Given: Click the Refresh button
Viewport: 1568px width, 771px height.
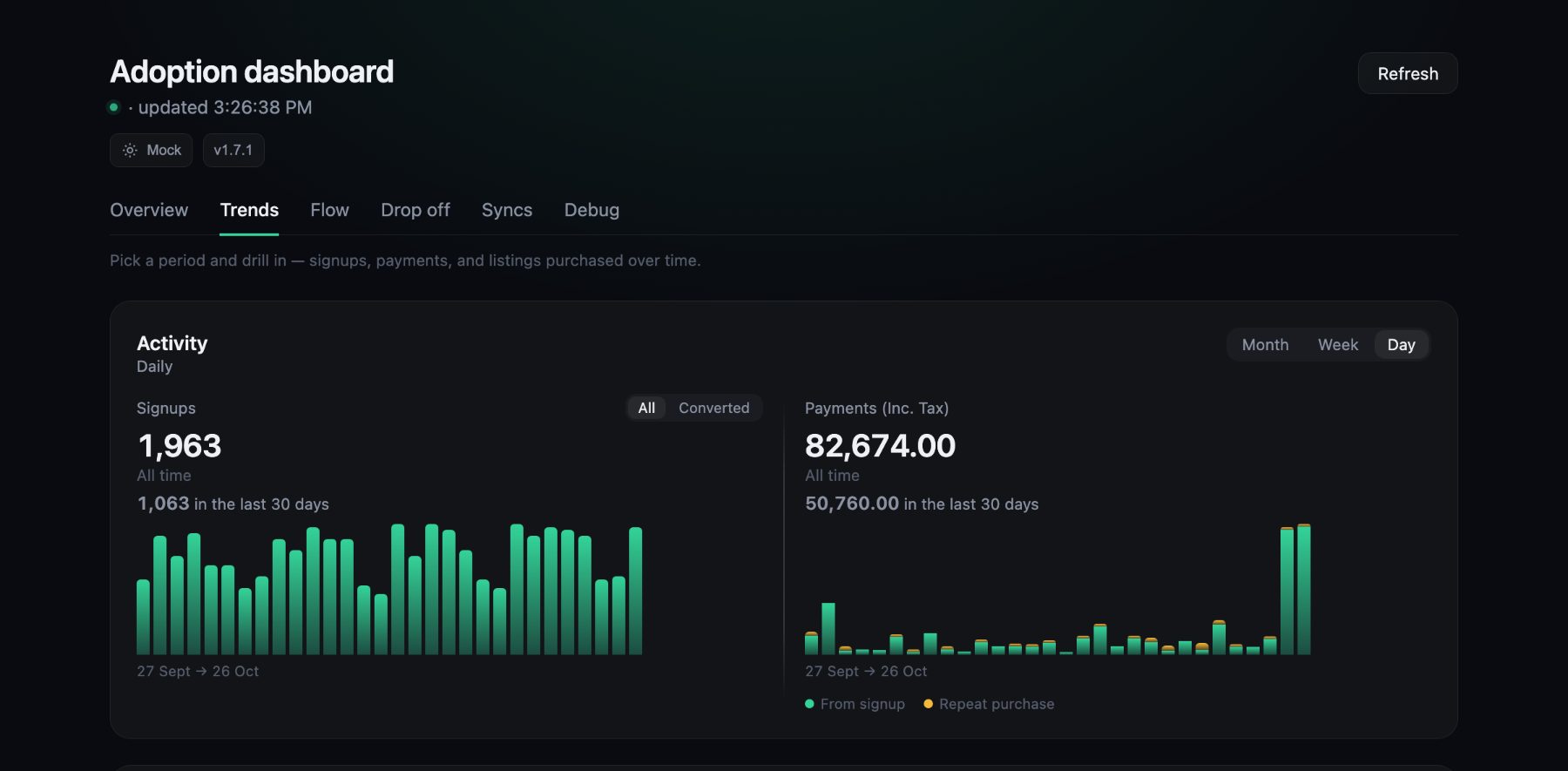Looking at the screenshot, I should 1408,73.
